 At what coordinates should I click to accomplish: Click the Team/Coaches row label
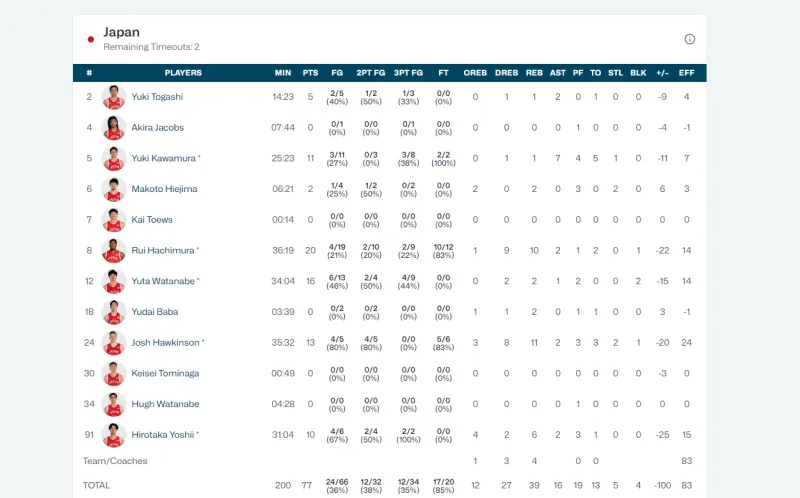tap(115, 461)
